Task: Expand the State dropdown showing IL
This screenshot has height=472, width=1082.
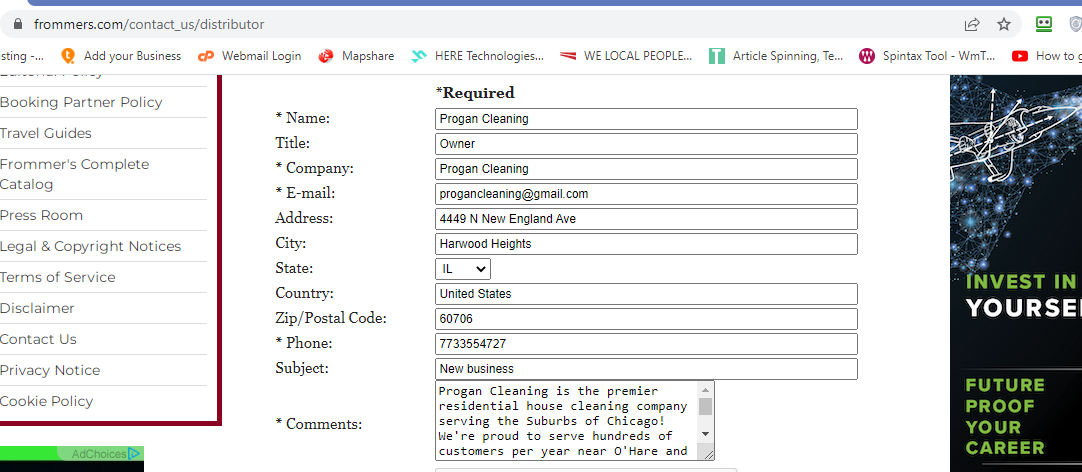Action: [462, 269]
